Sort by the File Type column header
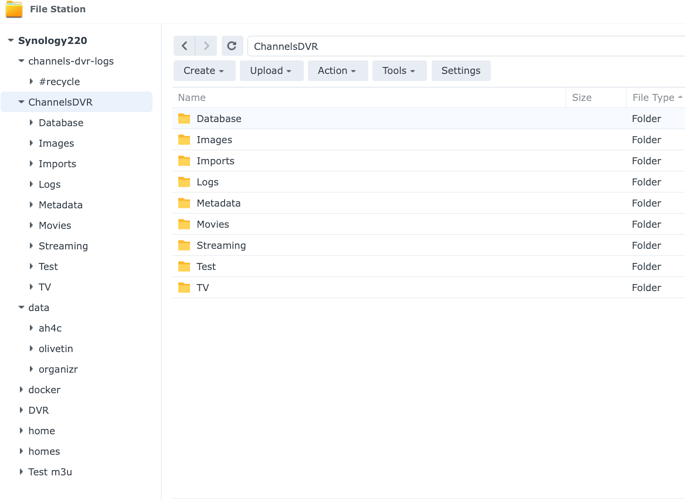This screenshot has height=500, width=685. (x=656, y=97)
